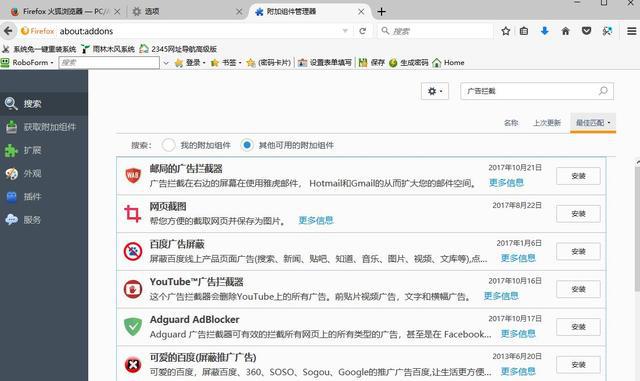Click the RoboForm Home button
This screenshot has width=640, height=381.
coord(448,62)
